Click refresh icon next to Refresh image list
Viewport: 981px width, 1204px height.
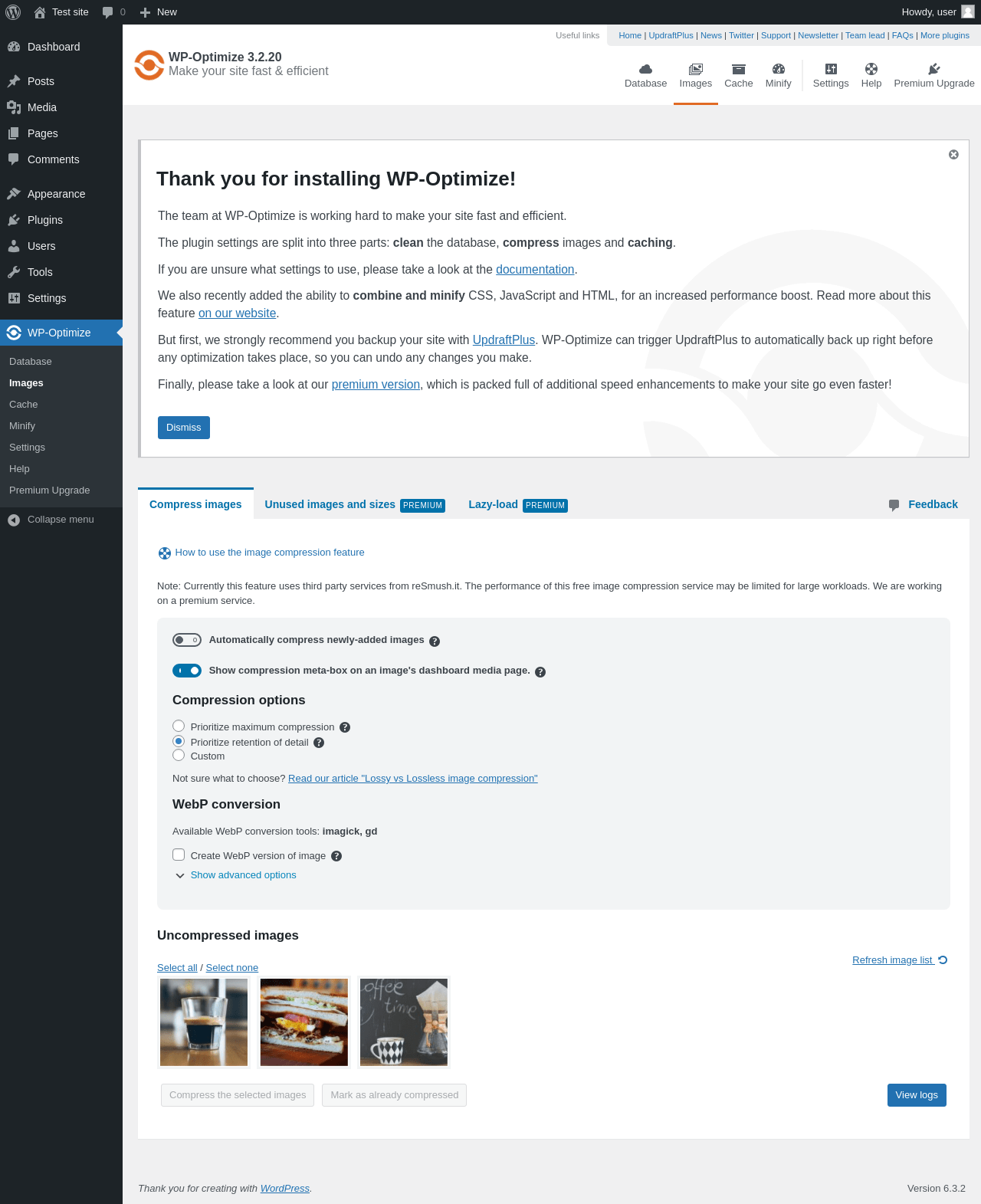point(943,960)
